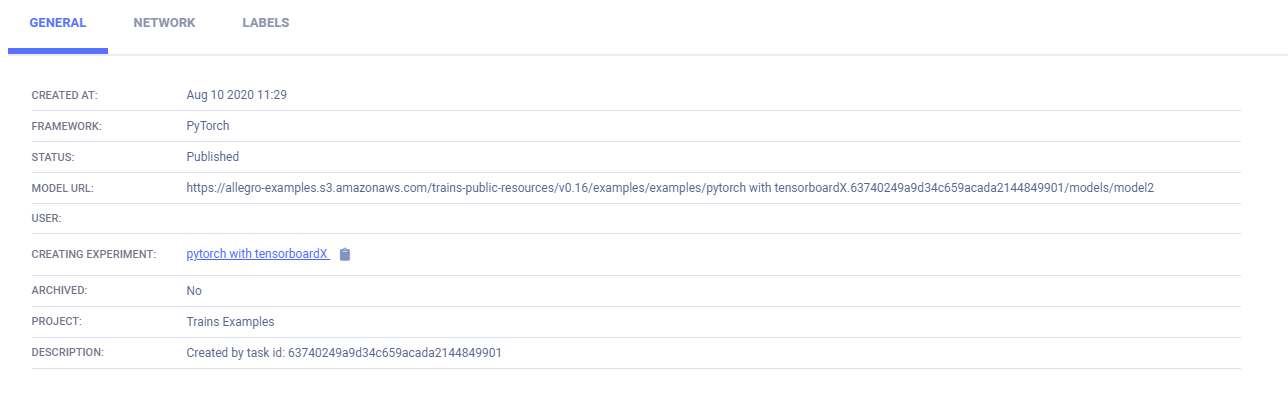Click the Aug 10 2020 creation date
This screenshot has width=1288, height=401.
coord(237,95)
